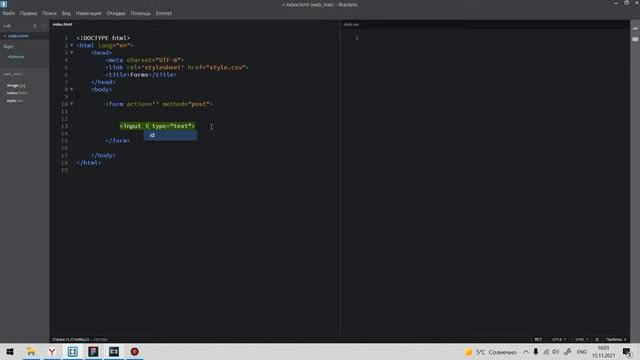Select style.css in the Right working set
Image resolution: width=640 pixels, height=360 pixels.
(16, 57)
